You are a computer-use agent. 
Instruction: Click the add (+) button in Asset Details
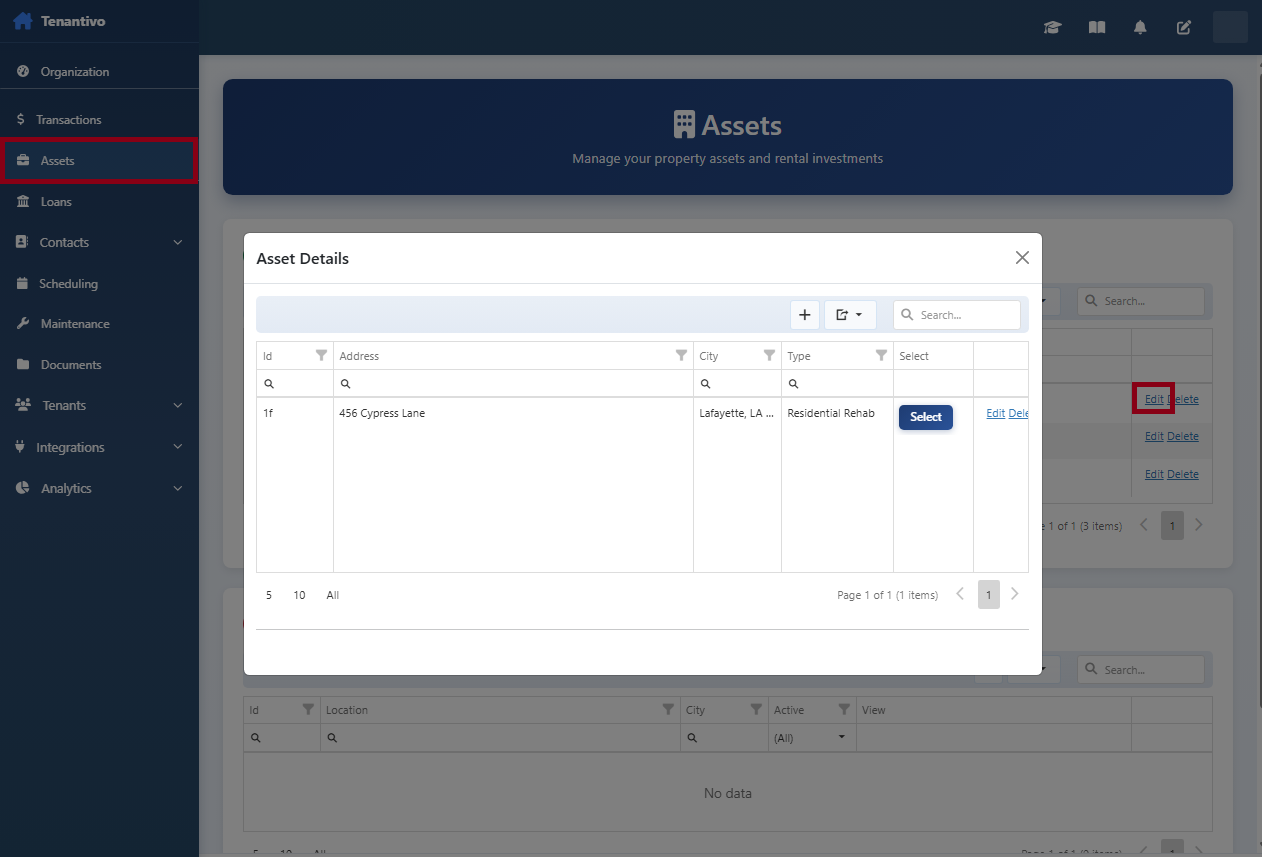click(805, 315)
